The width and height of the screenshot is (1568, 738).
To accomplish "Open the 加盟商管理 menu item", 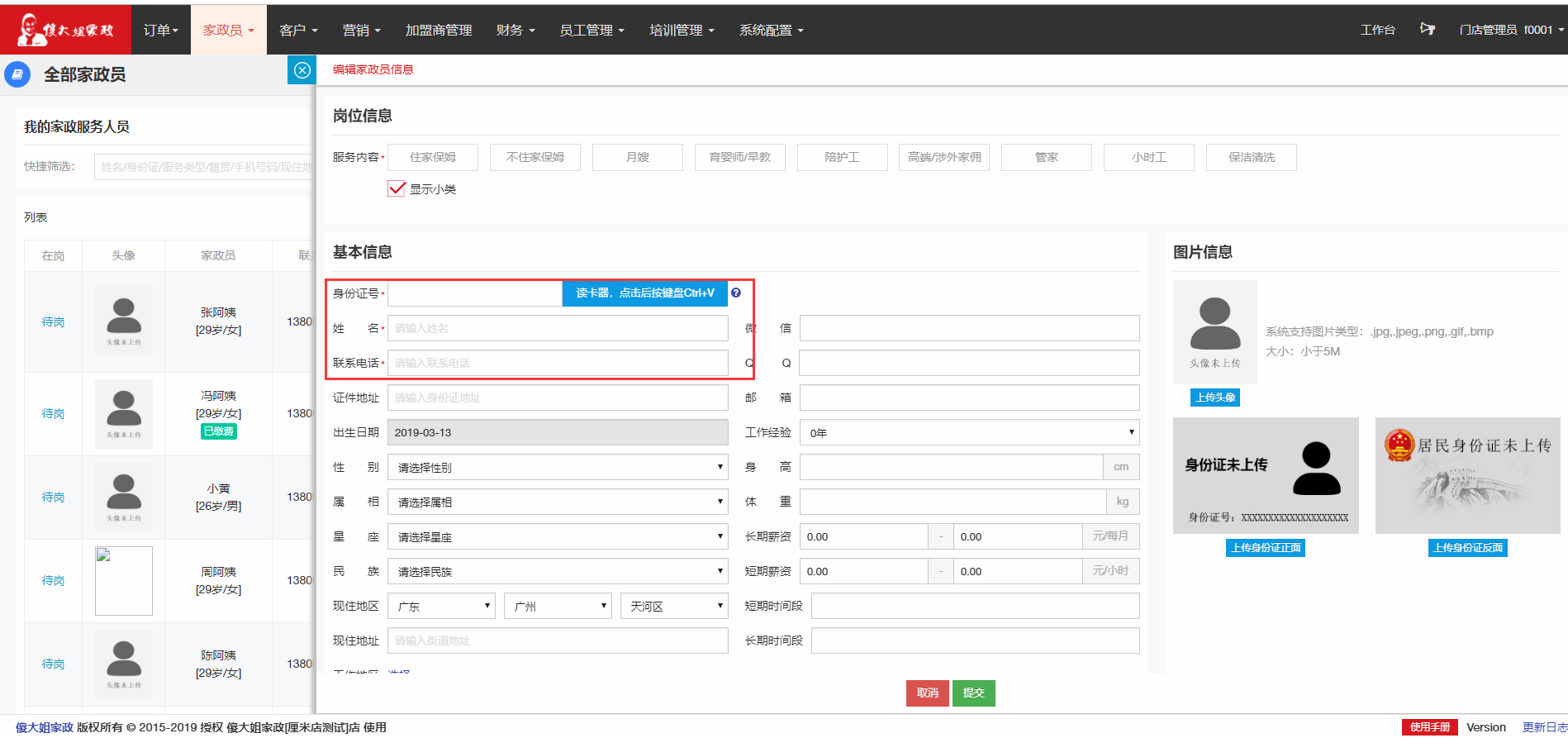I will tap(439, 30).
